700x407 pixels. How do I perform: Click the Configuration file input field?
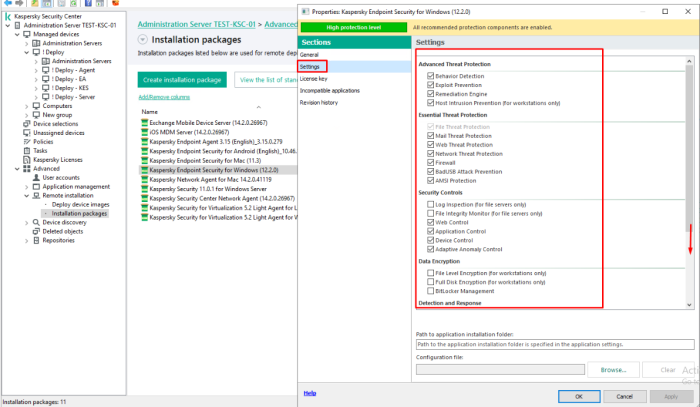coord(500,370)
